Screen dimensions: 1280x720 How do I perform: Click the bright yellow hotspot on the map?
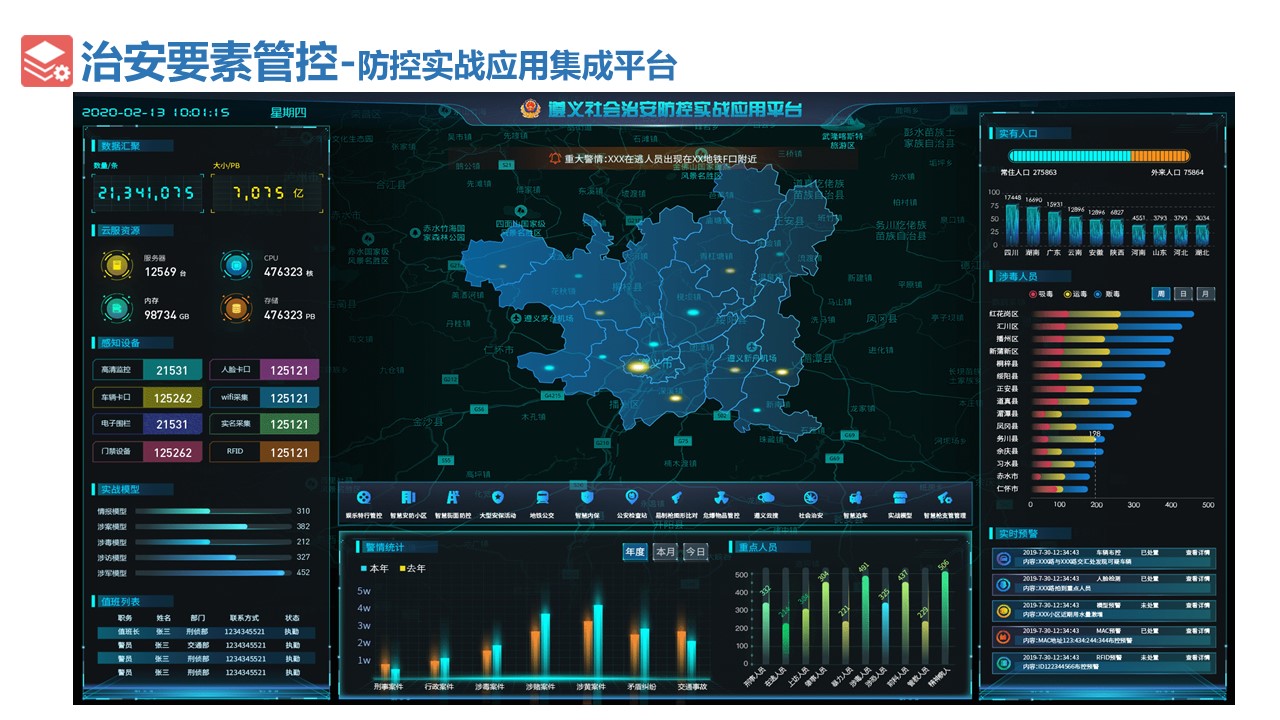click(637, 368)
